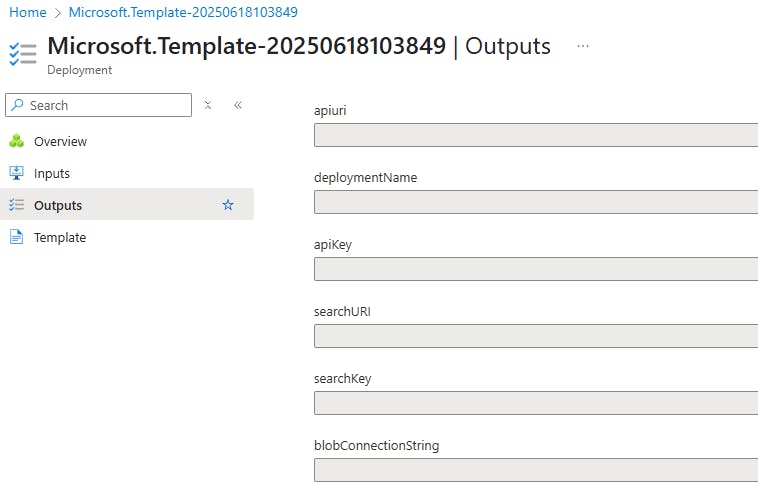
Task: Click the apiuri output field
Action: click(x=536, y=135)
